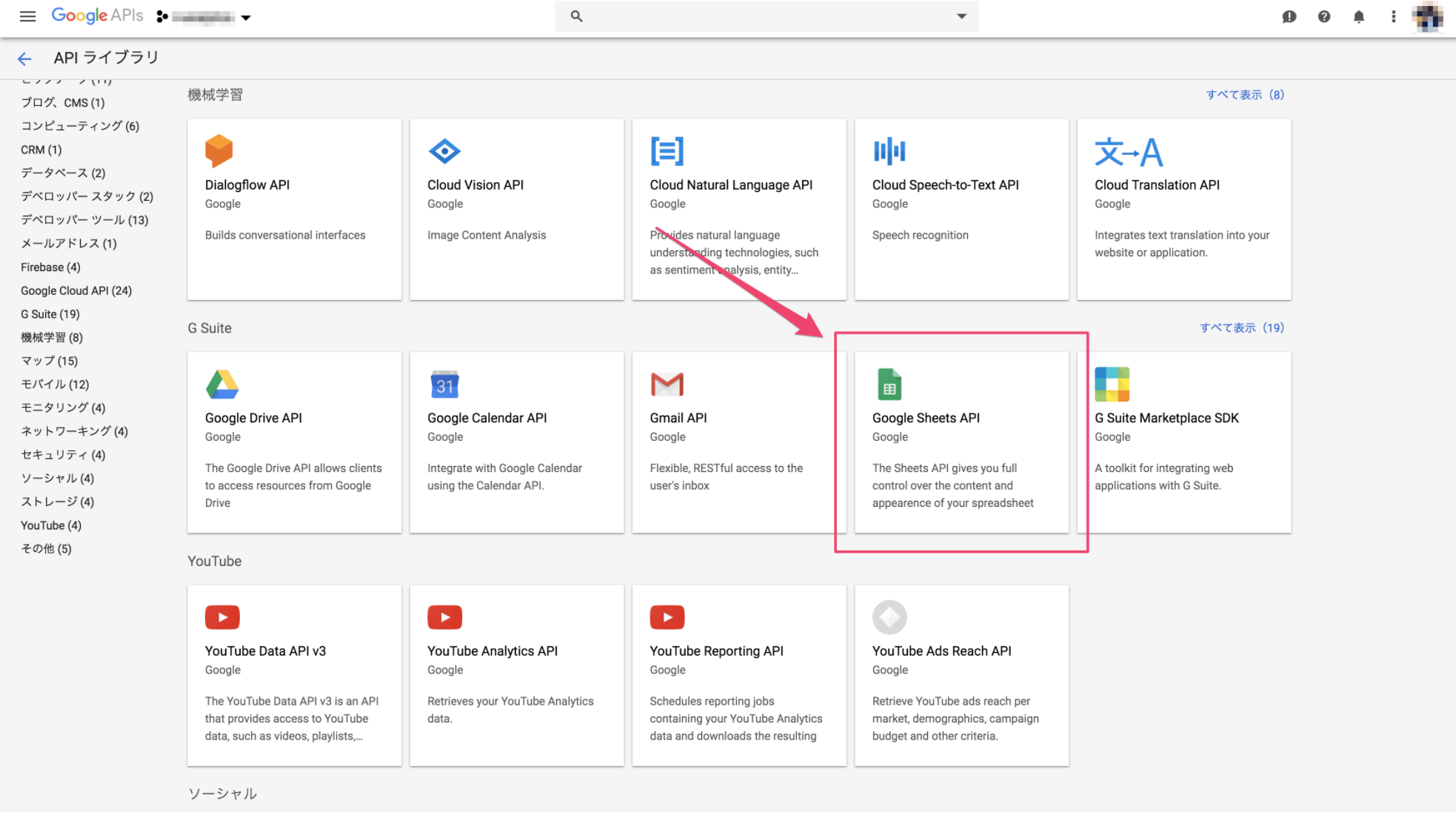Image resolution: width=1456 pixels, height=821 pixels.
Task: Click the Gmail envelope icon
Action: (667, 385)
